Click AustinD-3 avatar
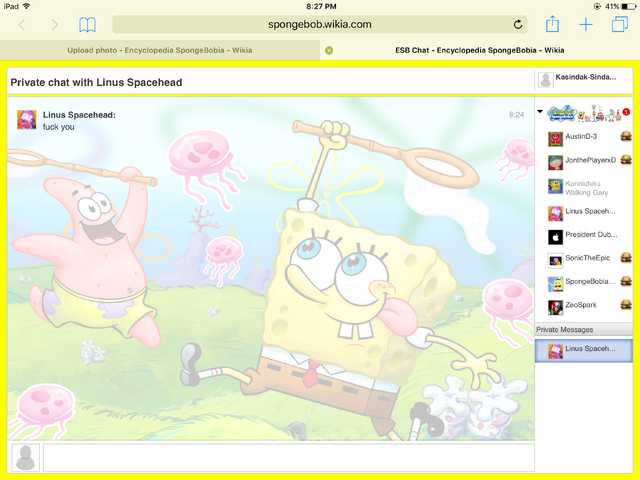The width and height of the screenshot is (640, 480). click(x=555, y=139)
